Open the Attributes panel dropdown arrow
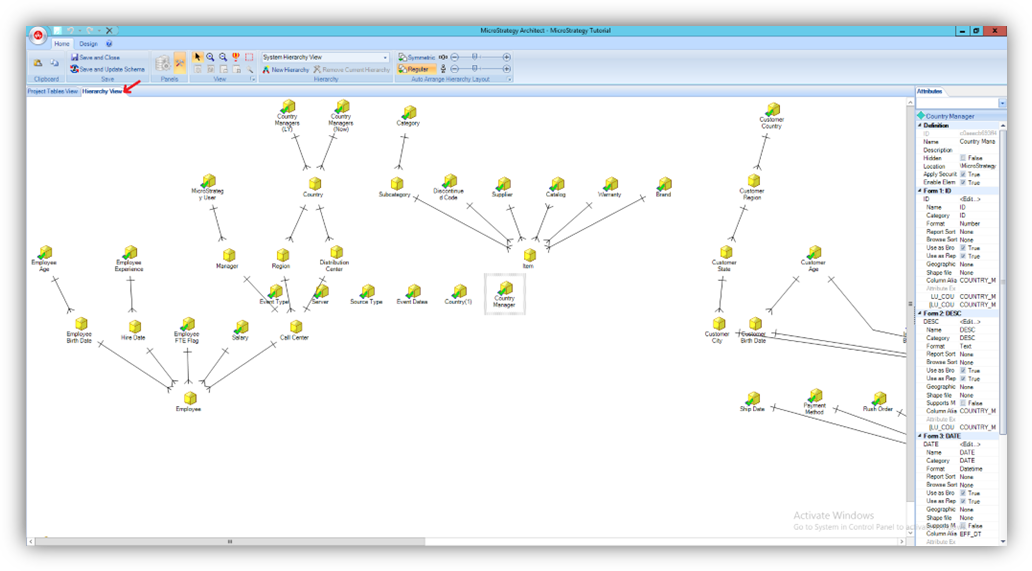1032x571 pixels. (1002, 103)
